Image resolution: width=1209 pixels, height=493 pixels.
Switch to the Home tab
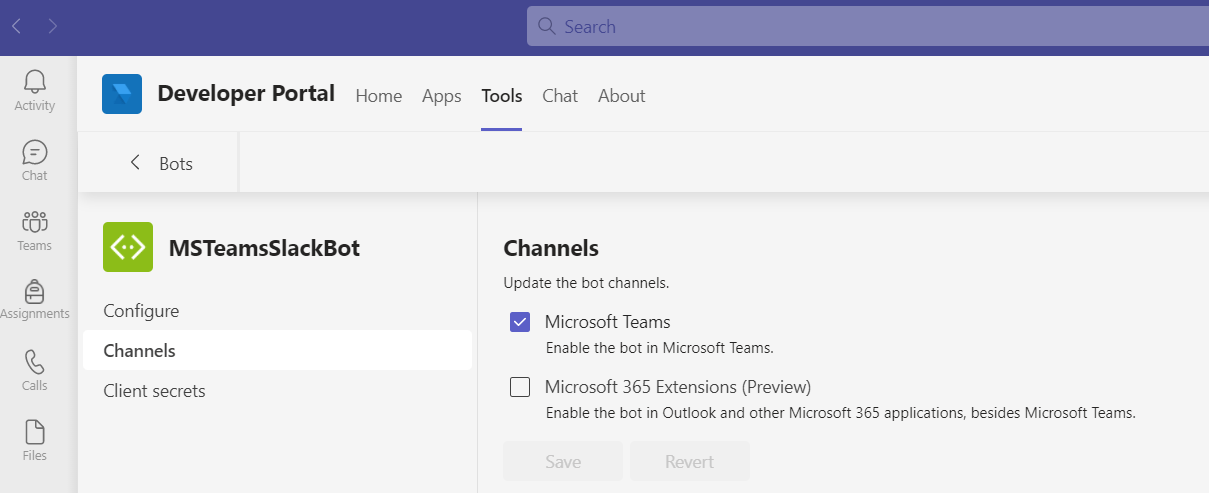point(379,96)
